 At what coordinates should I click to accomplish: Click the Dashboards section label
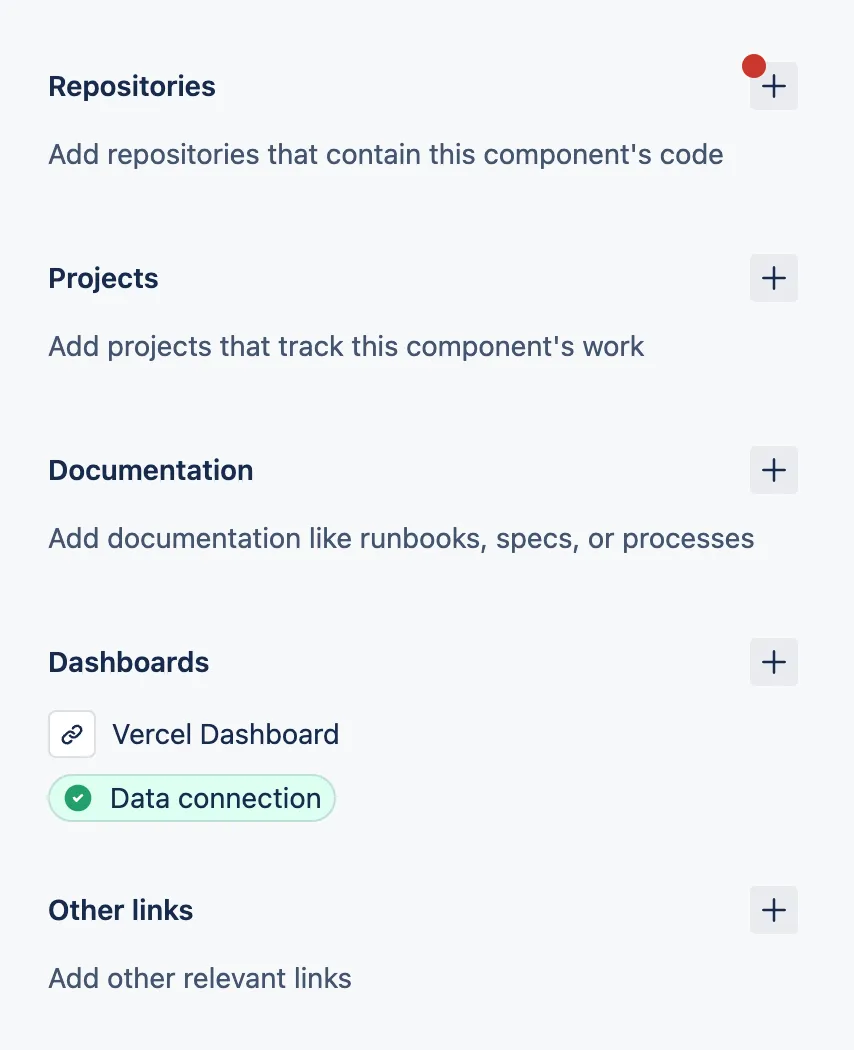[128, 662]
